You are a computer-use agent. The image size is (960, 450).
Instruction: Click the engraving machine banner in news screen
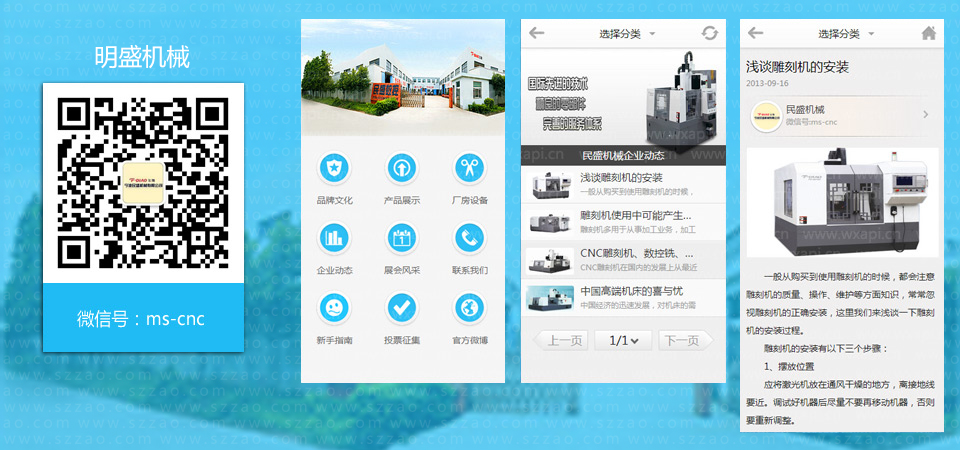coord(623,97)
